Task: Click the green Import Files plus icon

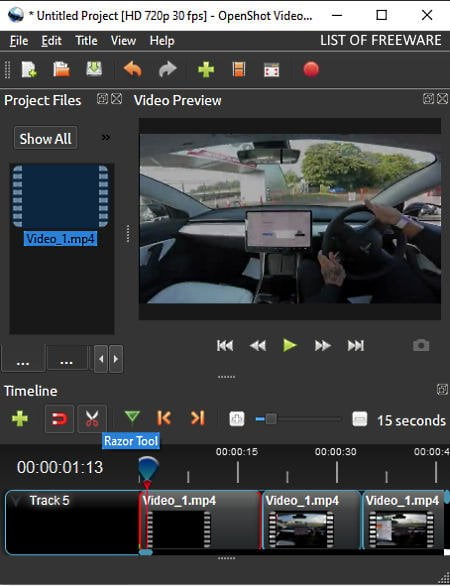Action: pos(206,70)
